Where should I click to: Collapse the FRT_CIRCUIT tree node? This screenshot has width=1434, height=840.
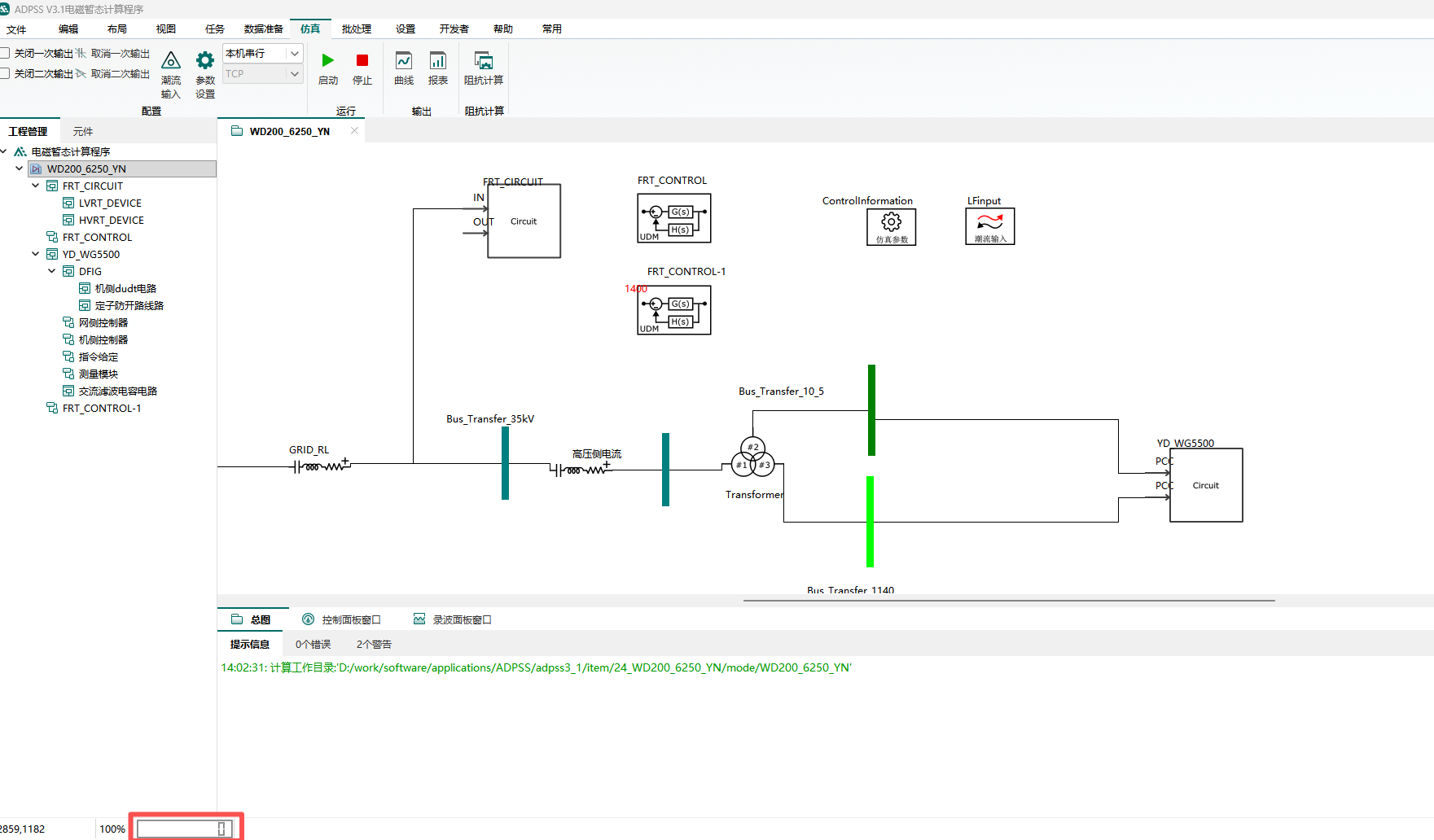coord(35,186)
